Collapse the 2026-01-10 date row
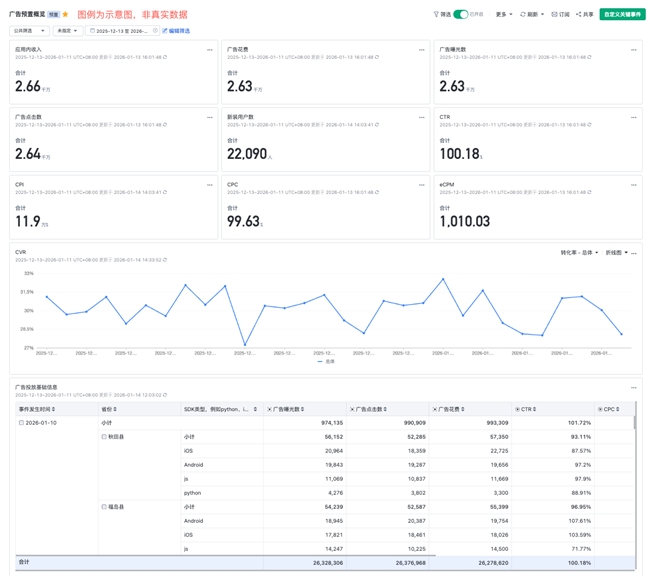 click(x=21, y=423)
